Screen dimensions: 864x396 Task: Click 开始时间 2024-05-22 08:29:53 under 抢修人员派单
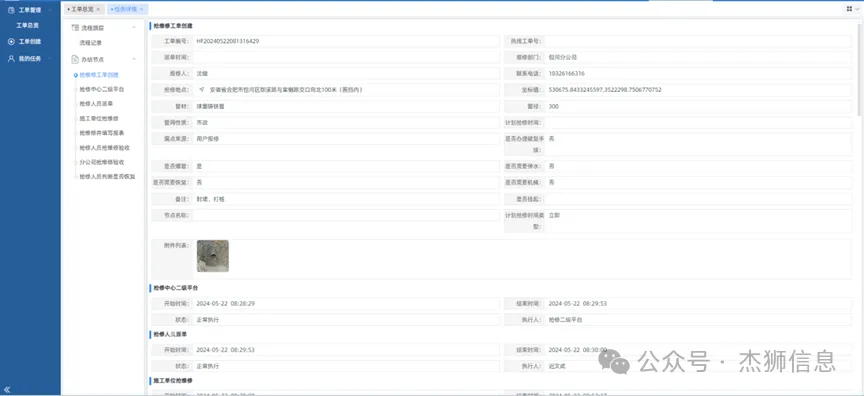pos(225,350)
